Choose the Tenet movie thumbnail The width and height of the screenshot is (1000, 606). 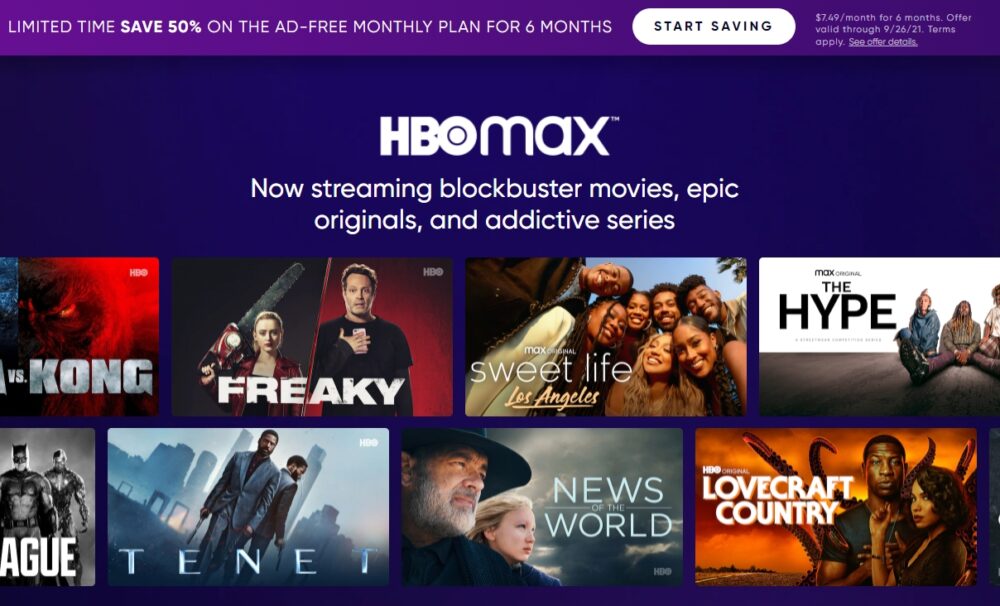(248, 507)
